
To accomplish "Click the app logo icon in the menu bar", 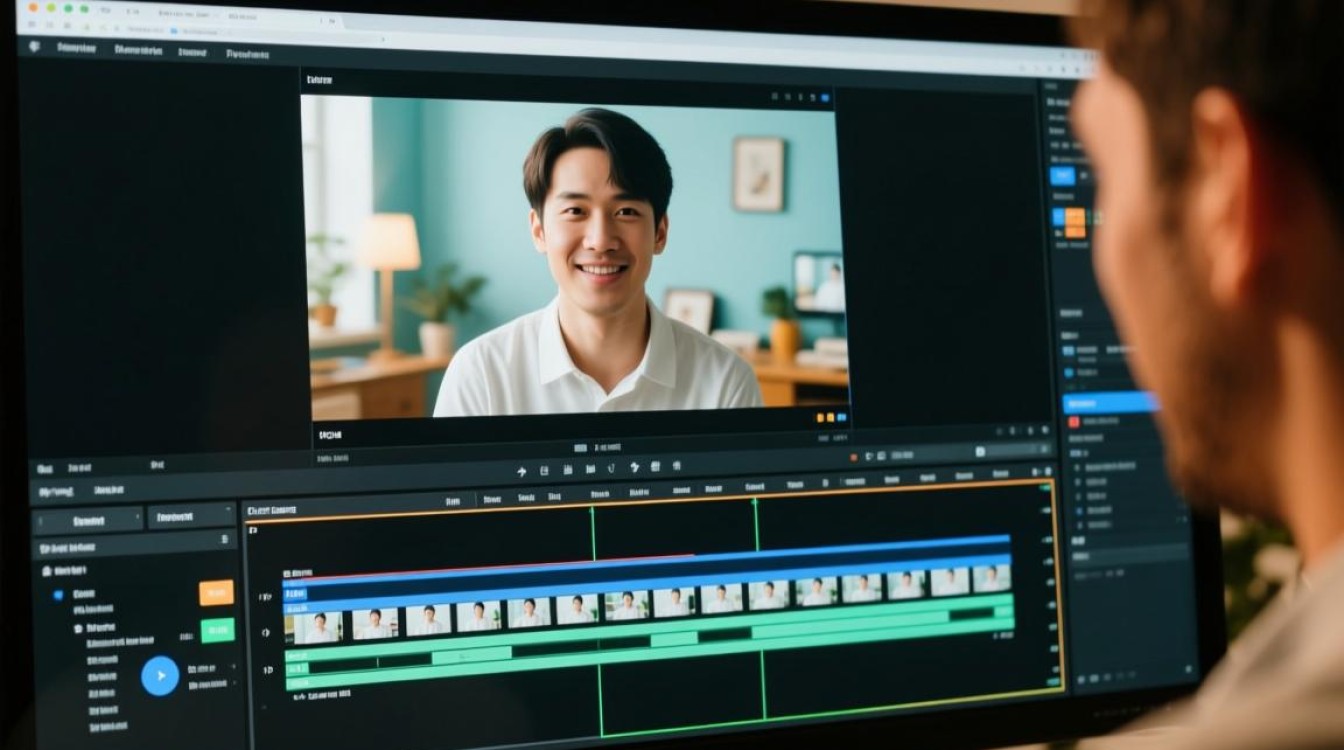I will (x=35, y=47).
